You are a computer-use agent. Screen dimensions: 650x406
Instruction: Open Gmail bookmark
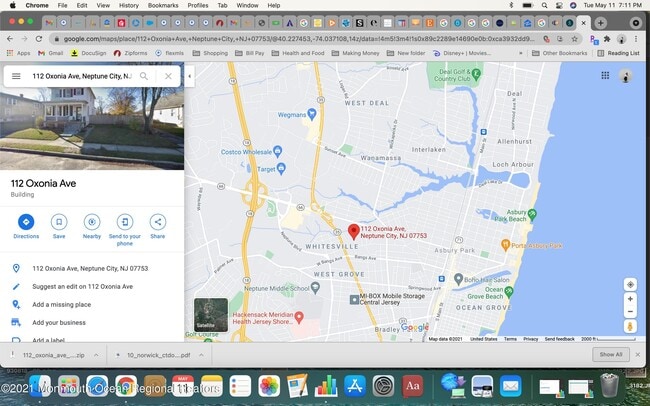pyautogui.click(x=51, y=53)
